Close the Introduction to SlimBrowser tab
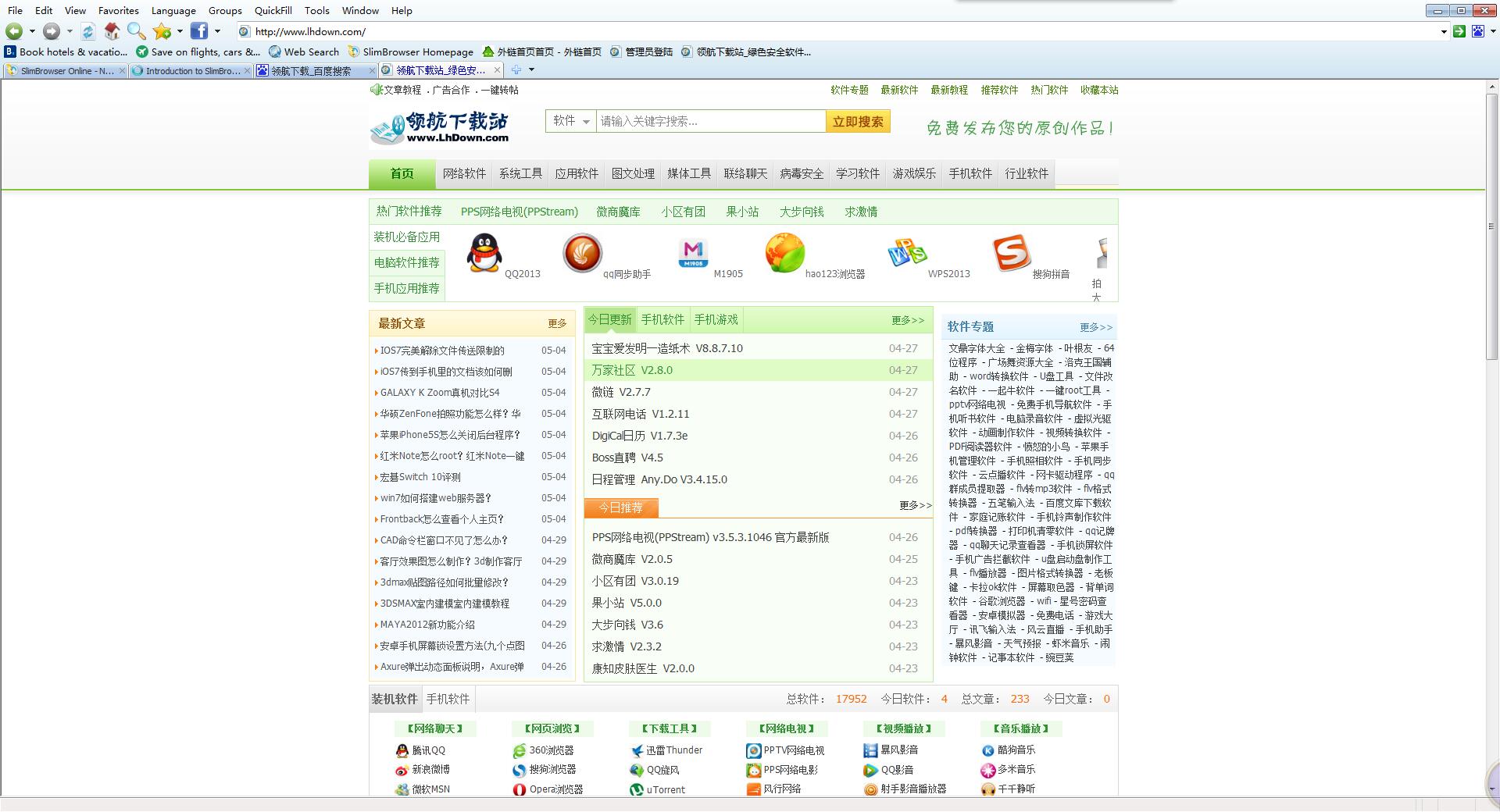 point(248,70)
